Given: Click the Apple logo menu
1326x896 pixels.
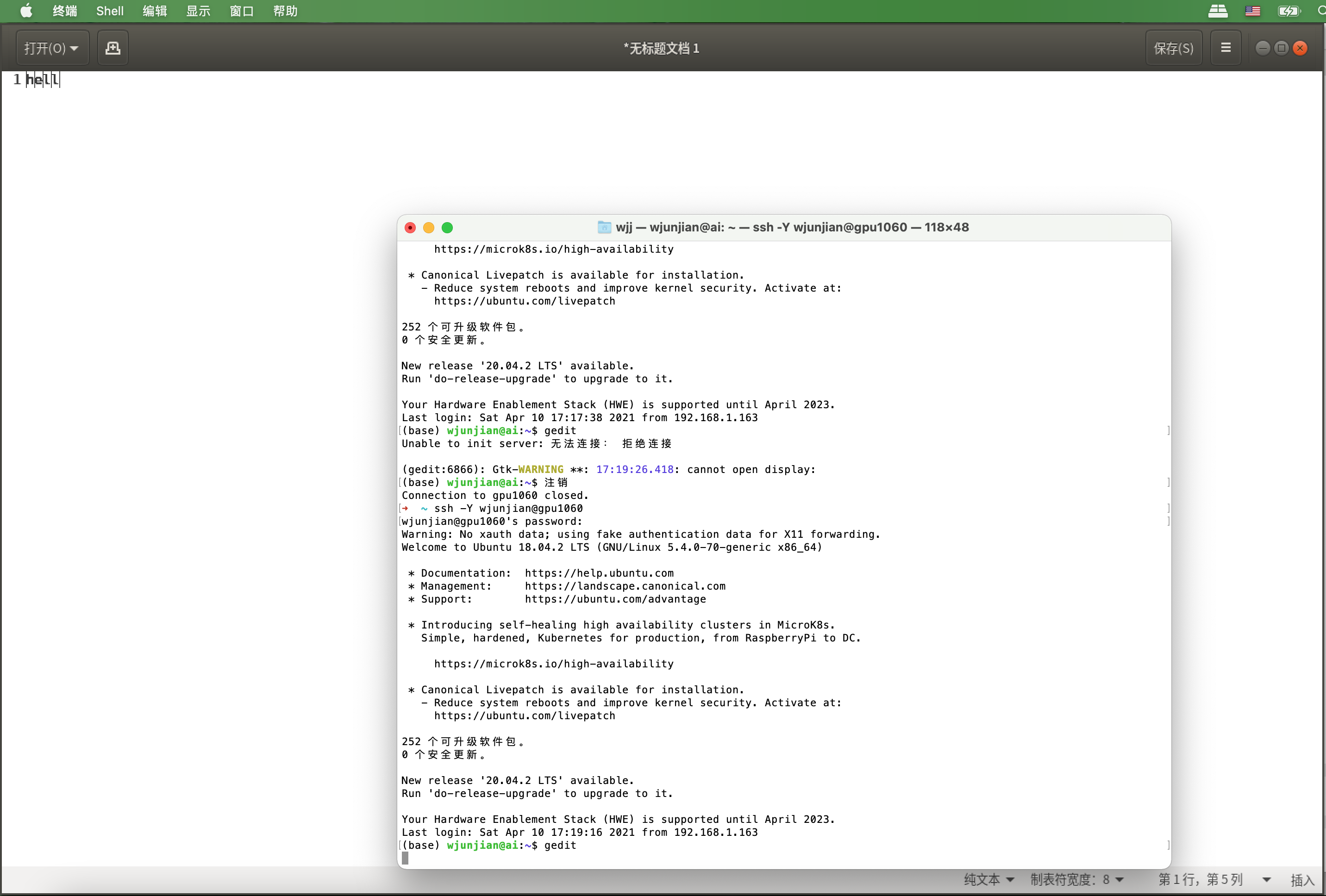Looking at the screenshot, I should point(26,11).
